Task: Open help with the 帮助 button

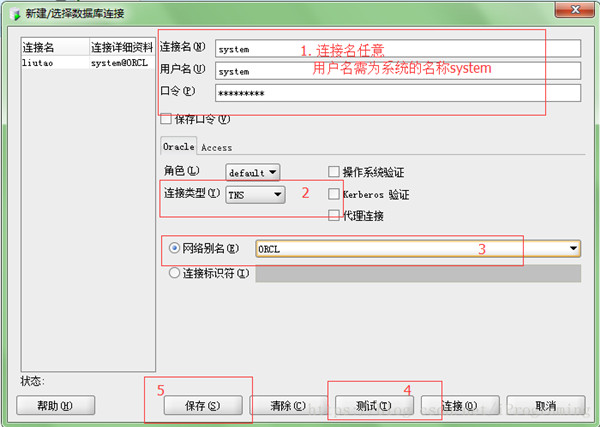Action: click(55, 405)
